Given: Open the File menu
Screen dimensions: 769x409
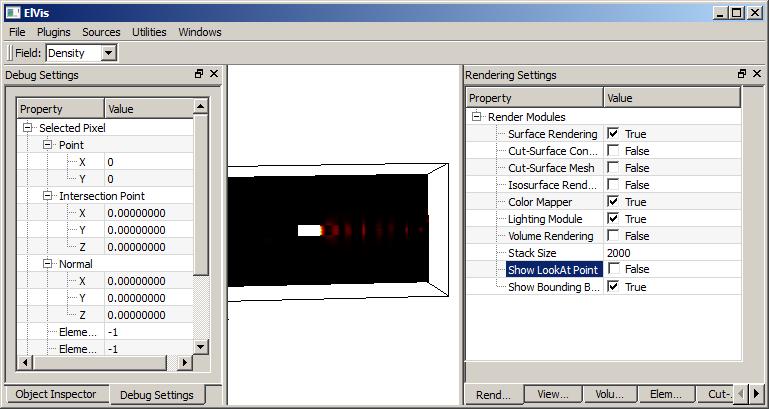Looking at the screenshot, I should 17,32.
